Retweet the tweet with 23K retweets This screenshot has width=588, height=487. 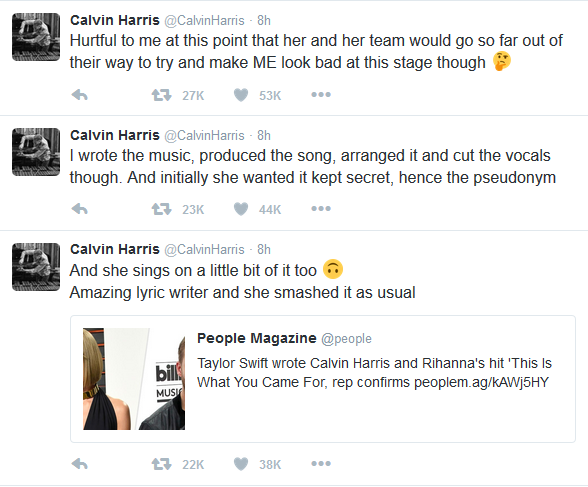tap(162, 209)
